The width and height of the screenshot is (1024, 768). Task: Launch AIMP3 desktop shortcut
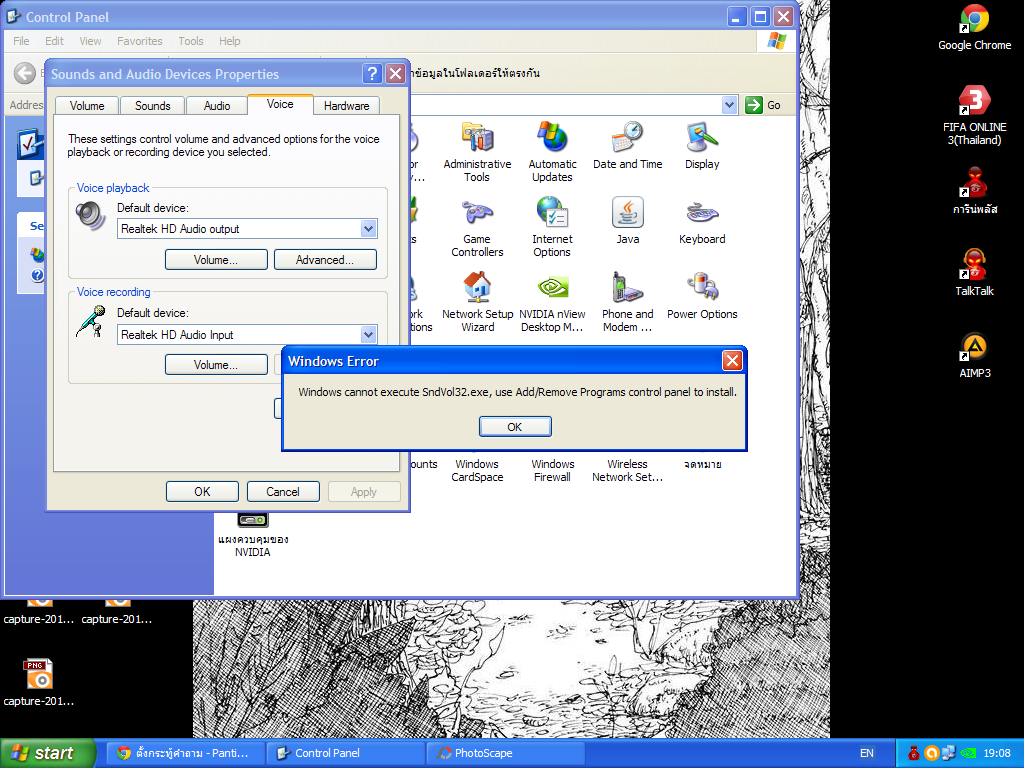coord(974,355)
